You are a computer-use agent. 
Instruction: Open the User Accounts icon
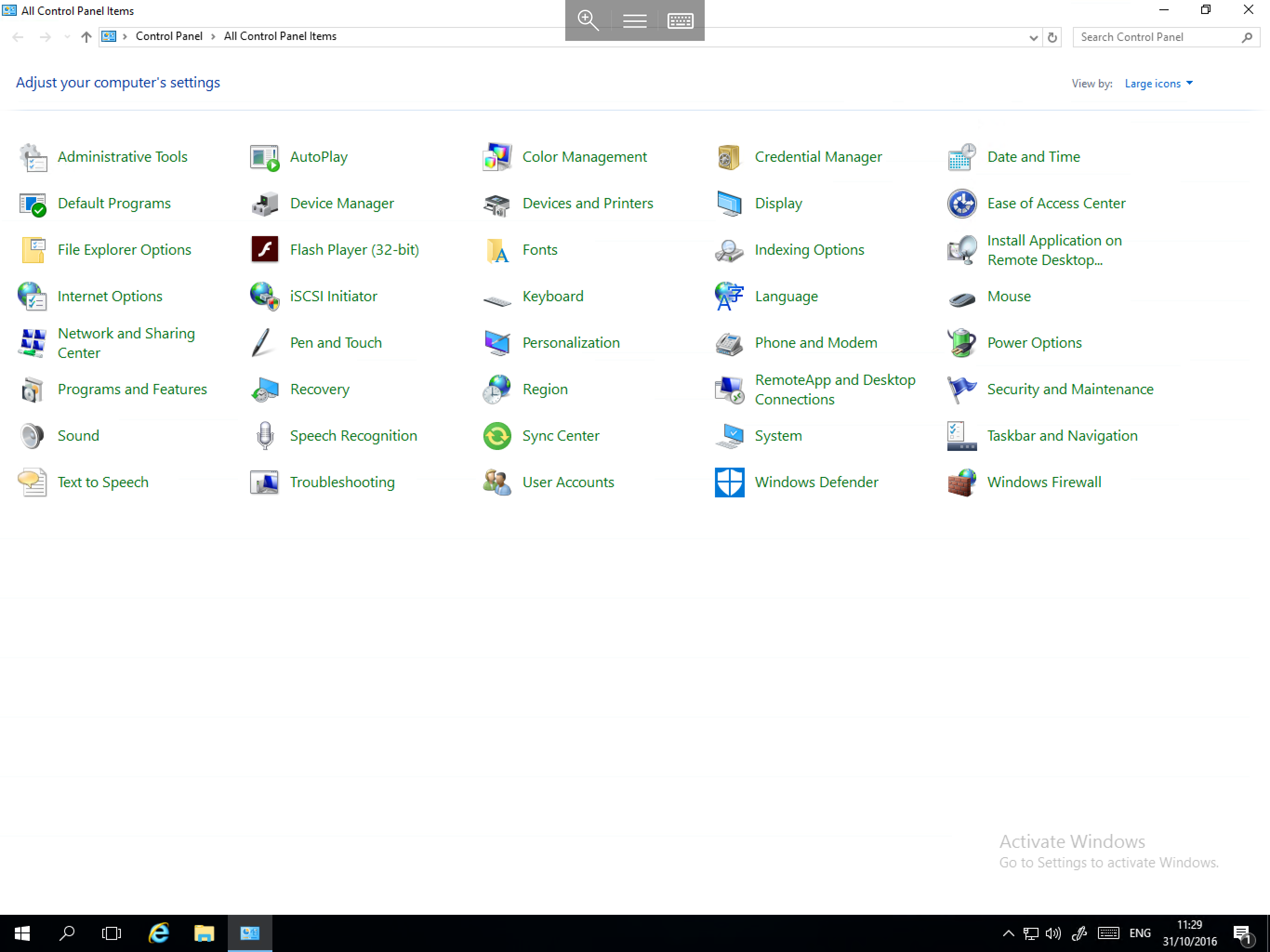click(497, 483)
